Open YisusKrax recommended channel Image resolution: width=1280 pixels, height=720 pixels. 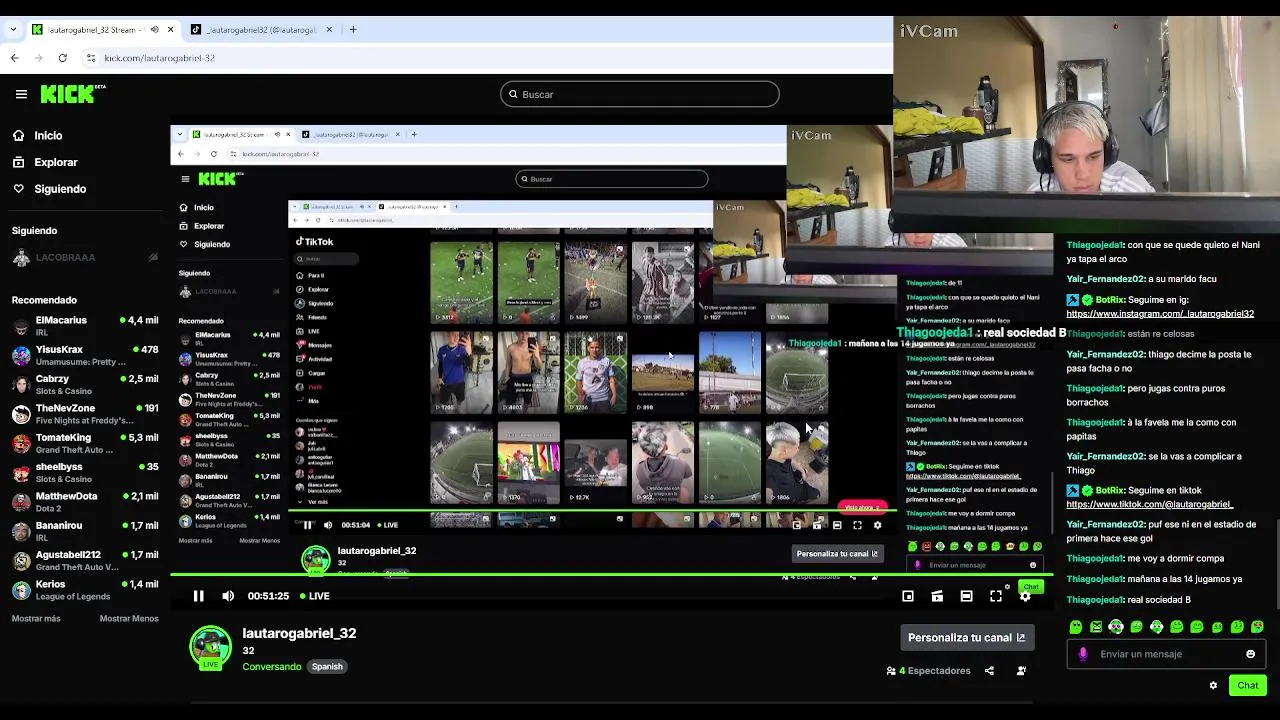pyautogui.click(x=85, y=355)
